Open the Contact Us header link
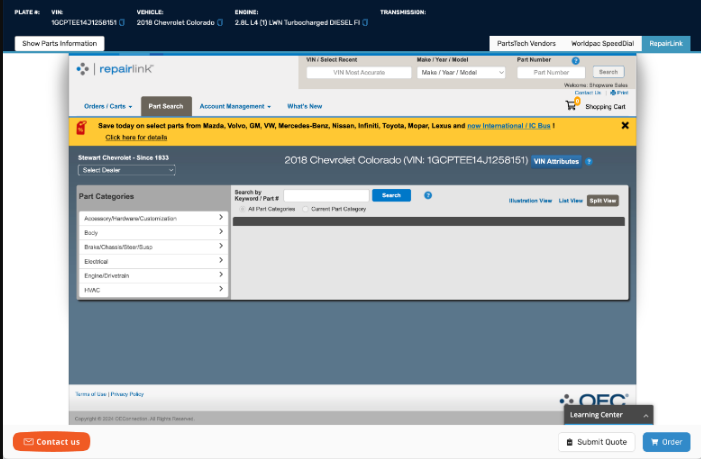701x459 pixels. click(x=587, y=93)
